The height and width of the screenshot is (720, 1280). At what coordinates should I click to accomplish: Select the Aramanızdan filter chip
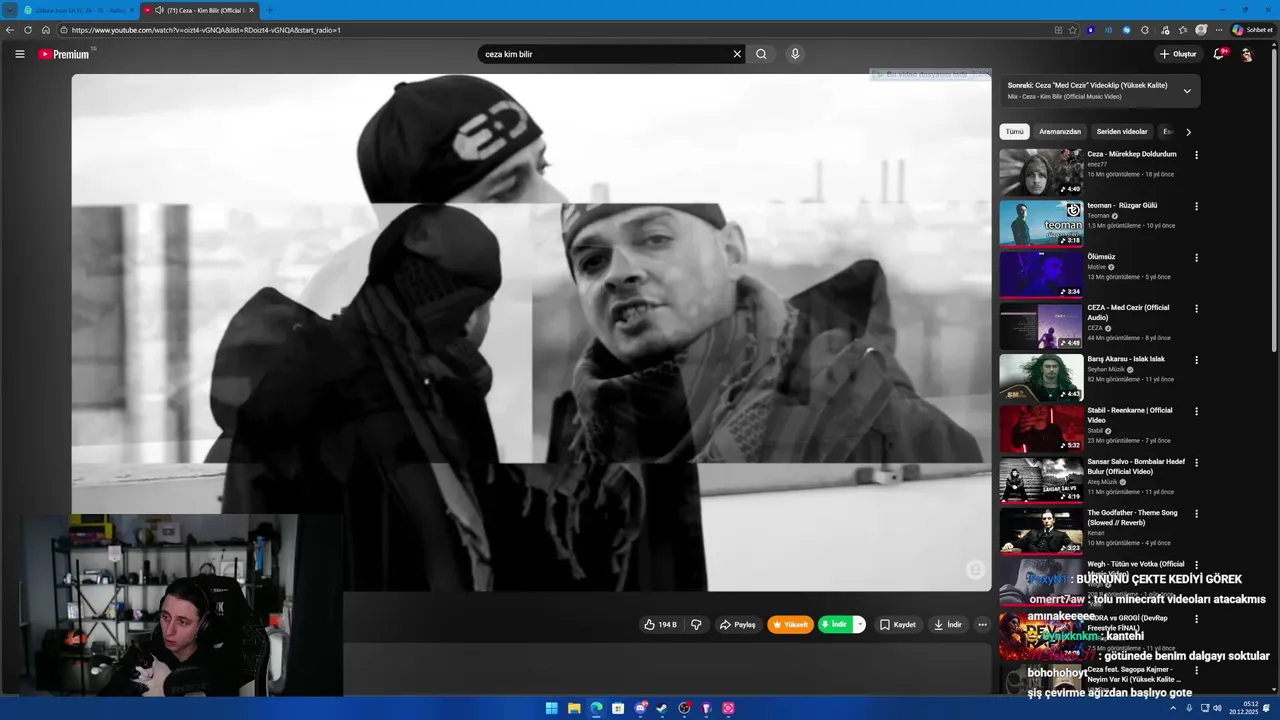(1060, 131)
